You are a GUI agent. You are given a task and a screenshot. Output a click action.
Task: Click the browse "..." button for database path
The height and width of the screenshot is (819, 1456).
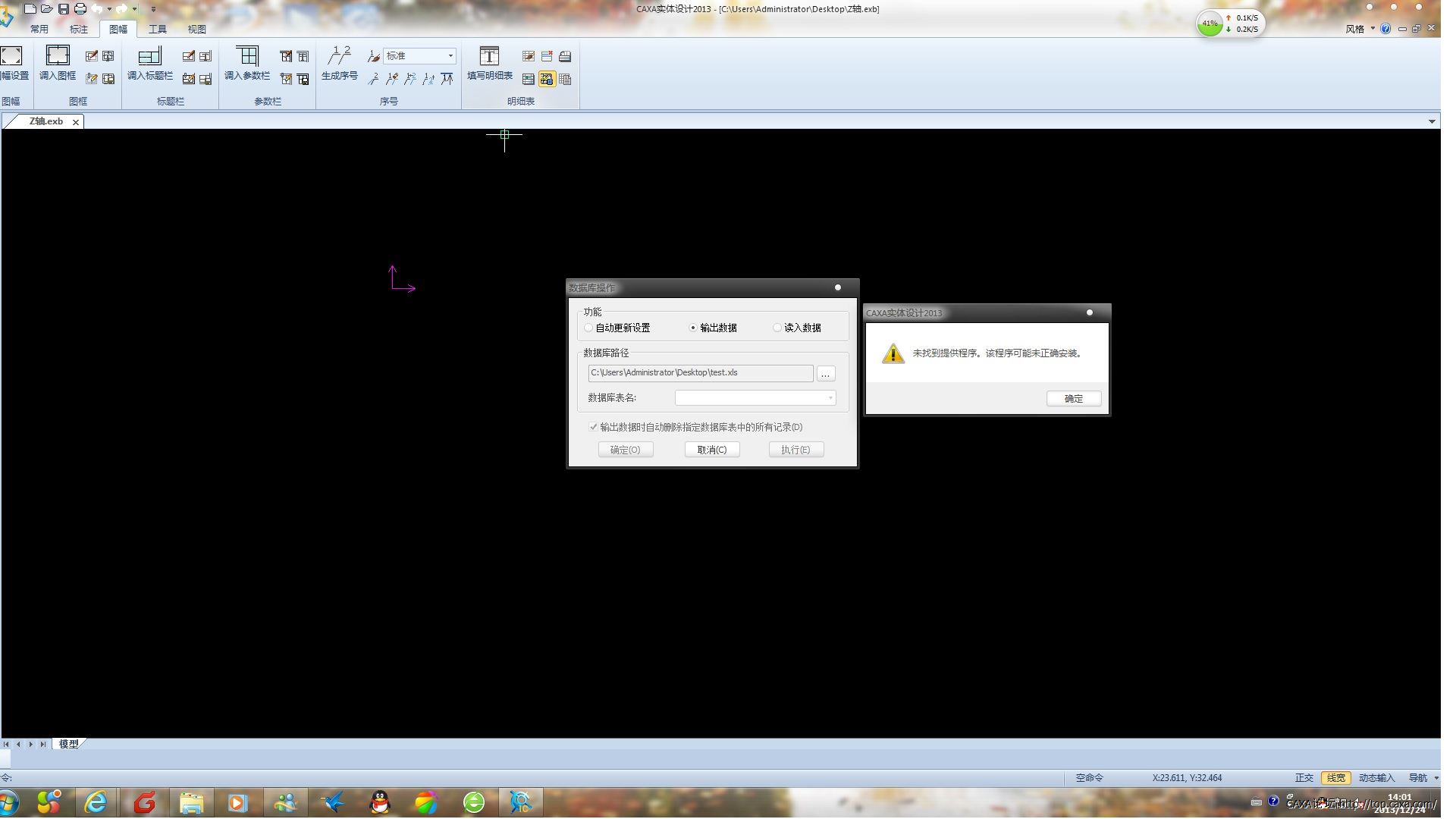(x=826, y=373)
